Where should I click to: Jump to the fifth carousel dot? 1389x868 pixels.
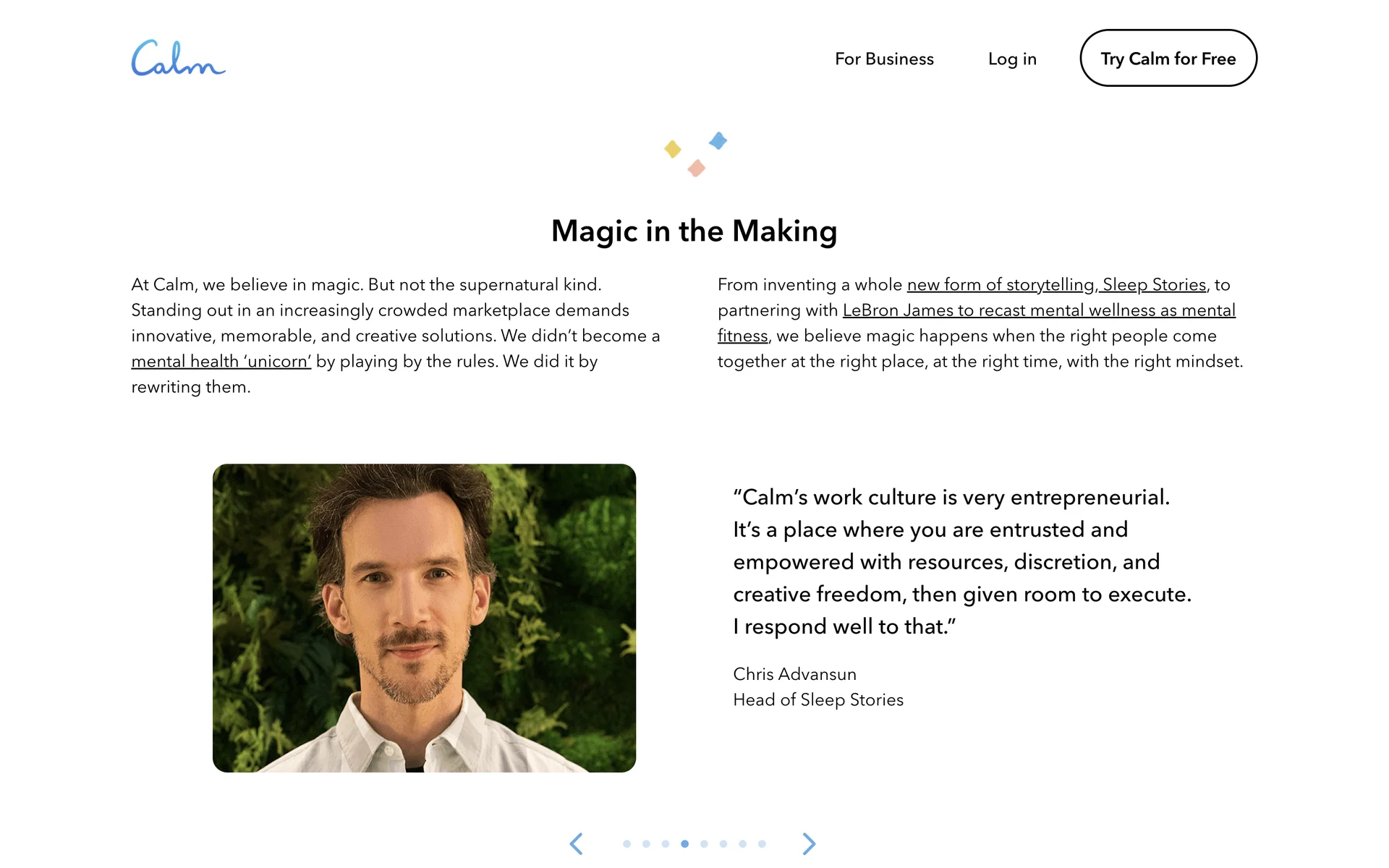pos(704,843)
